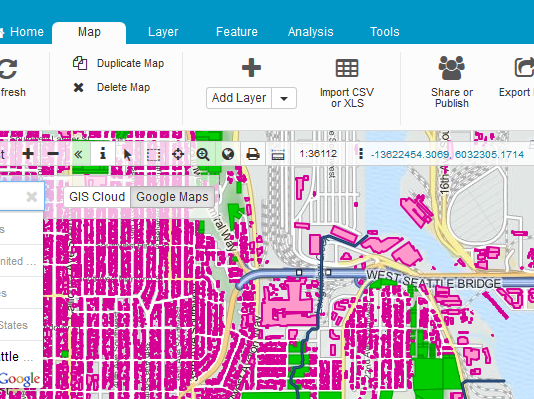Screen dimensions: 534x399
Task: Click Duplicate Map
Action: coord(119,63)
